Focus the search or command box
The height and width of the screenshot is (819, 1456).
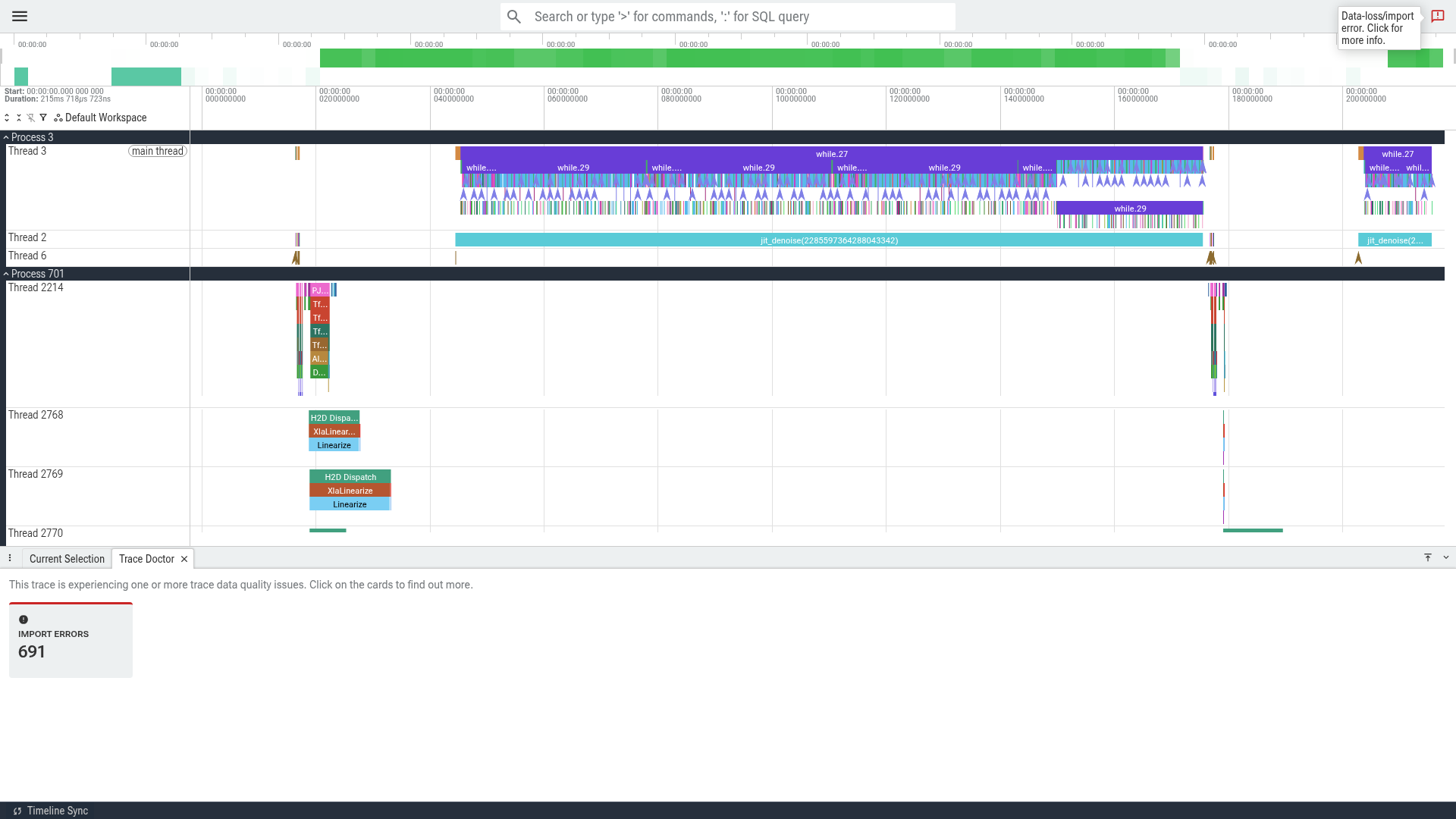[x=728, y=17]
